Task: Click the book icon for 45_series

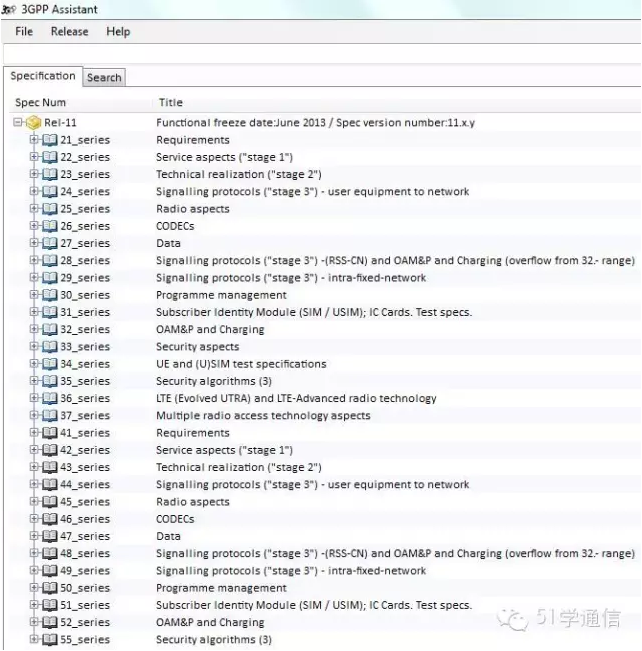Action: click(50, 502)
